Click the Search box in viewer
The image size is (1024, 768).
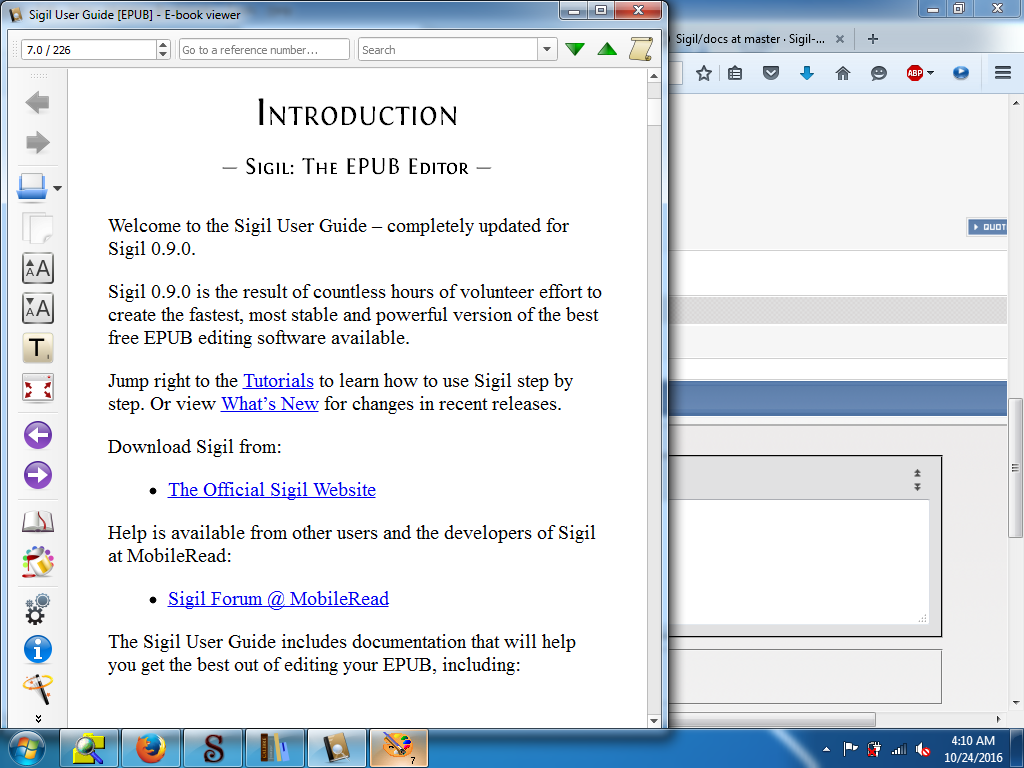point(448,50)
